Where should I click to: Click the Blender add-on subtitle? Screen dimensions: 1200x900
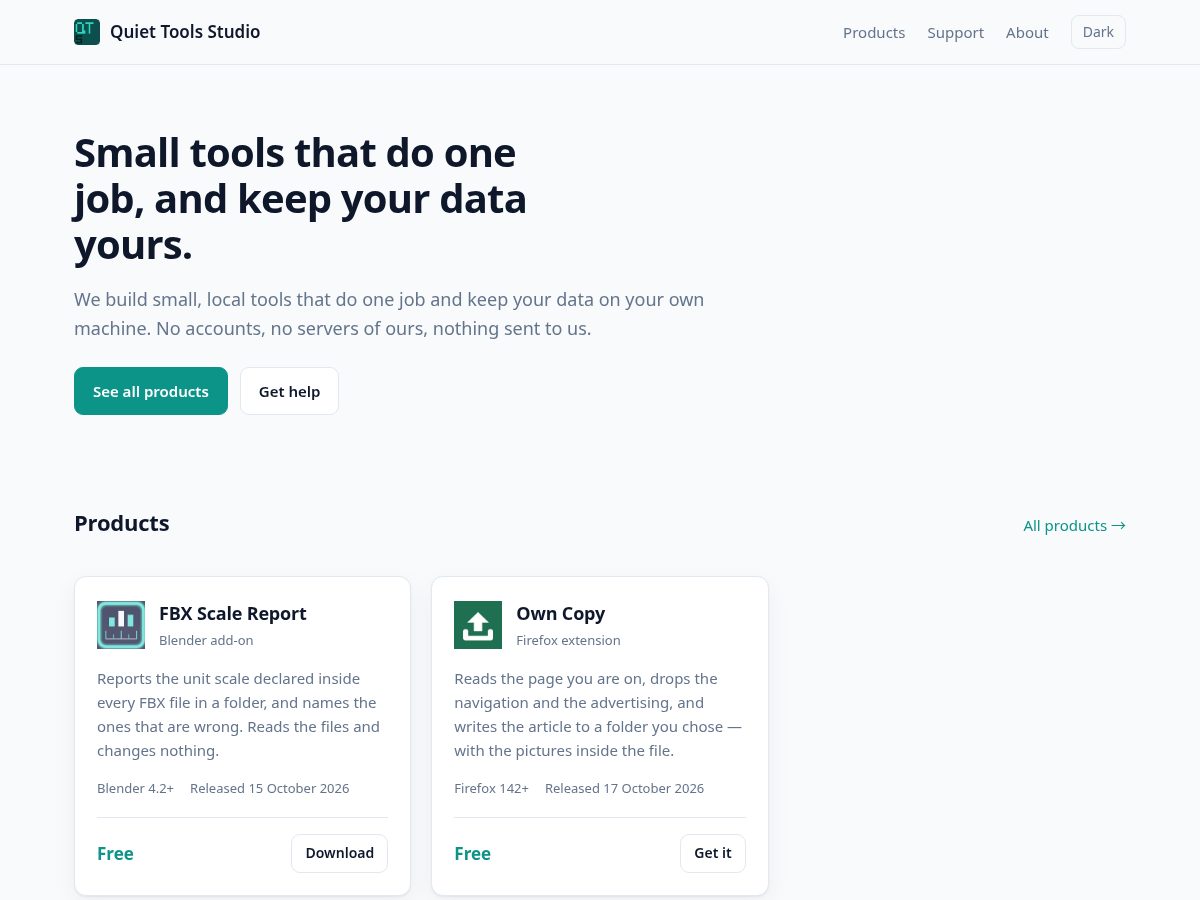tap(206, 640)
